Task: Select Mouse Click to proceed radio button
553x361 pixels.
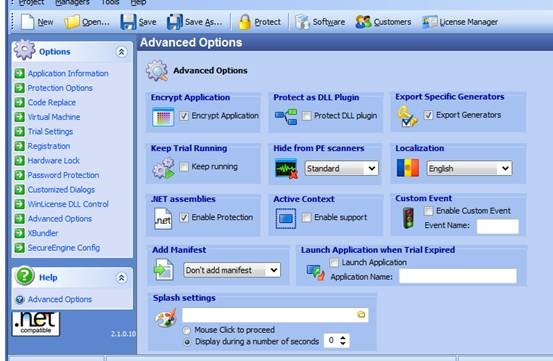Action: pos(187,330)
